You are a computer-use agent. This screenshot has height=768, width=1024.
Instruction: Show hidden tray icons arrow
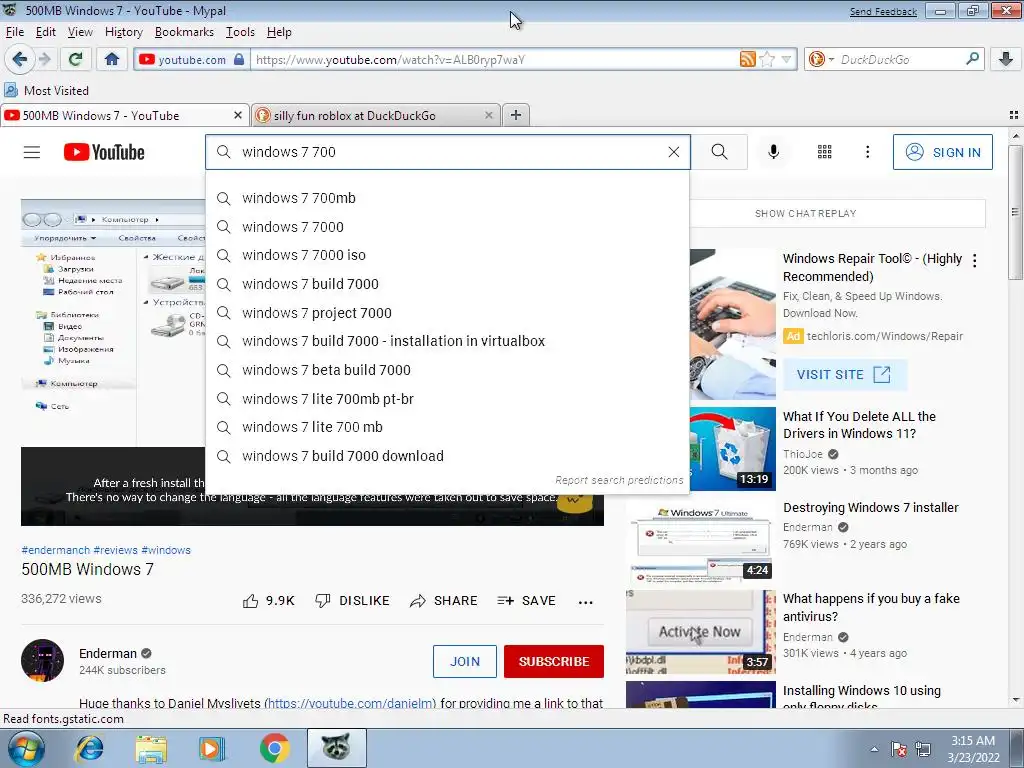coord(874,750)
